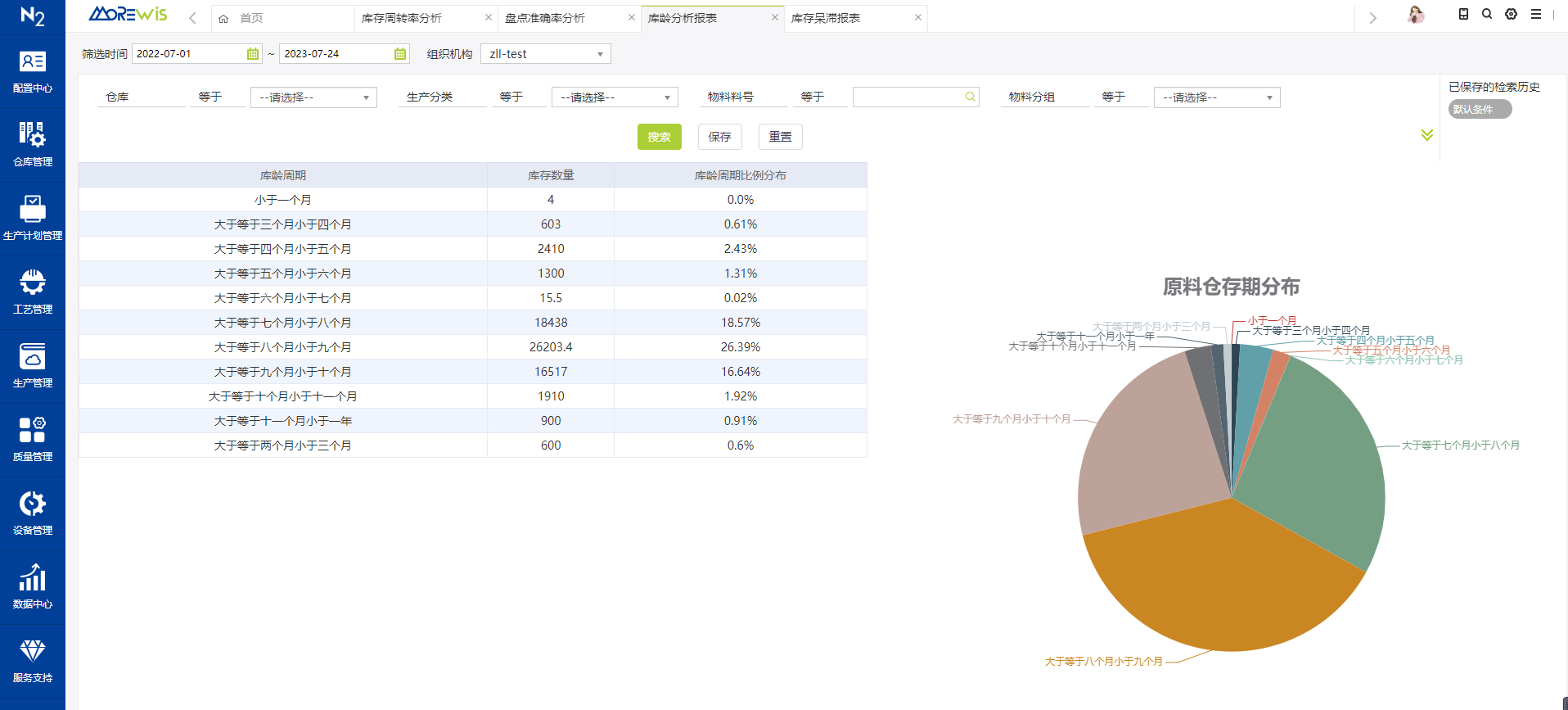Open the settings gear in header
Viewport: 1568px width, 710px height.
[1512, 14]
